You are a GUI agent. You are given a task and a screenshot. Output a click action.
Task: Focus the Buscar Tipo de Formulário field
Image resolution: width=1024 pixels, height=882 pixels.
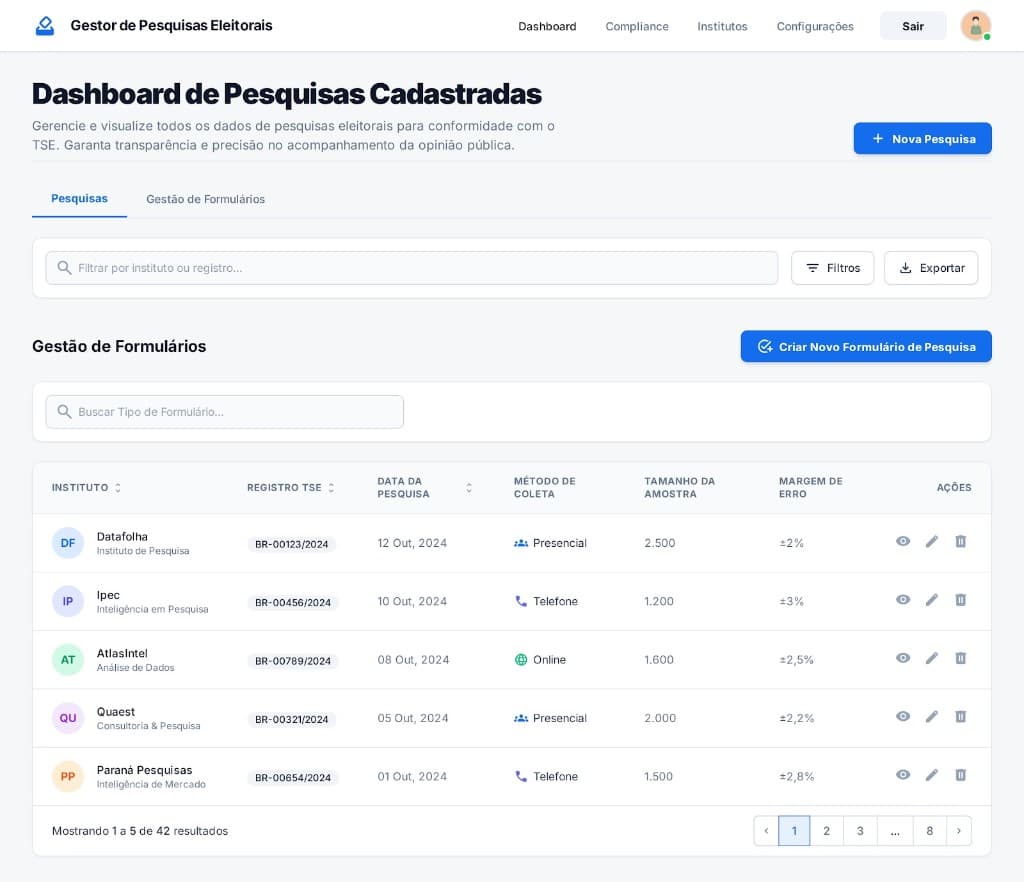[225, 412]
